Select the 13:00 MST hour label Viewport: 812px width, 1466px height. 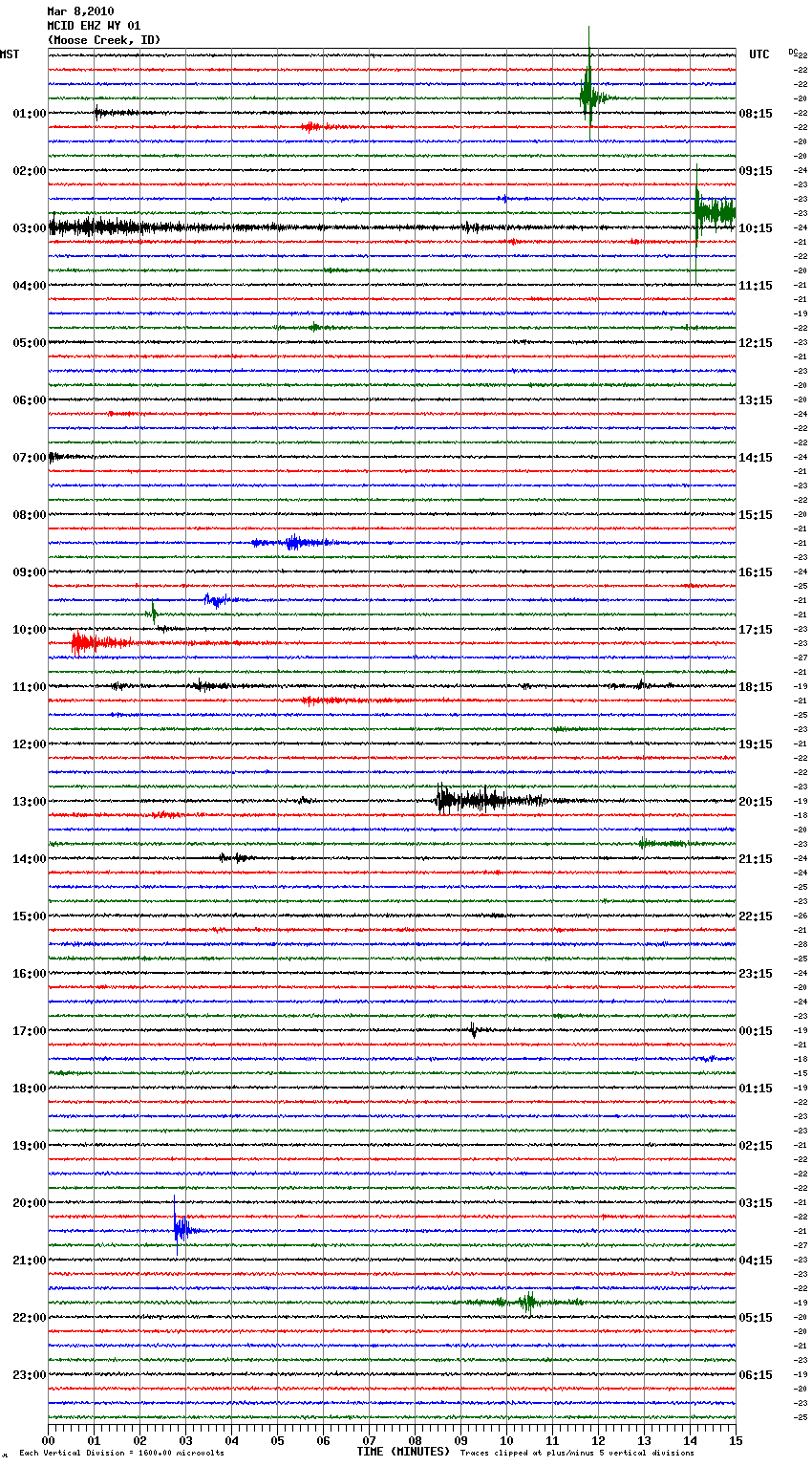click(30, 802)
